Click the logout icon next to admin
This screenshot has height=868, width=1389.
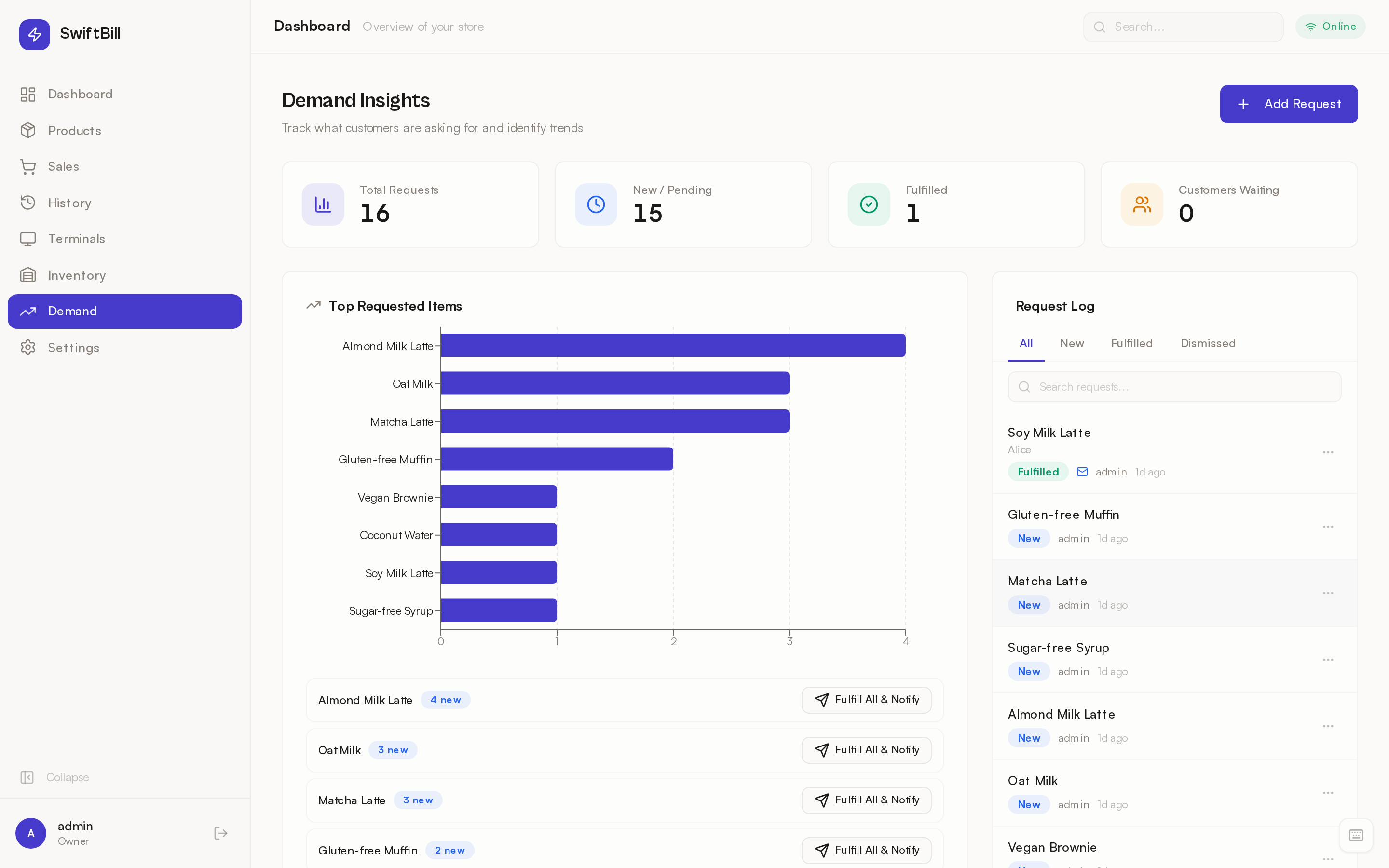[221, 833]
